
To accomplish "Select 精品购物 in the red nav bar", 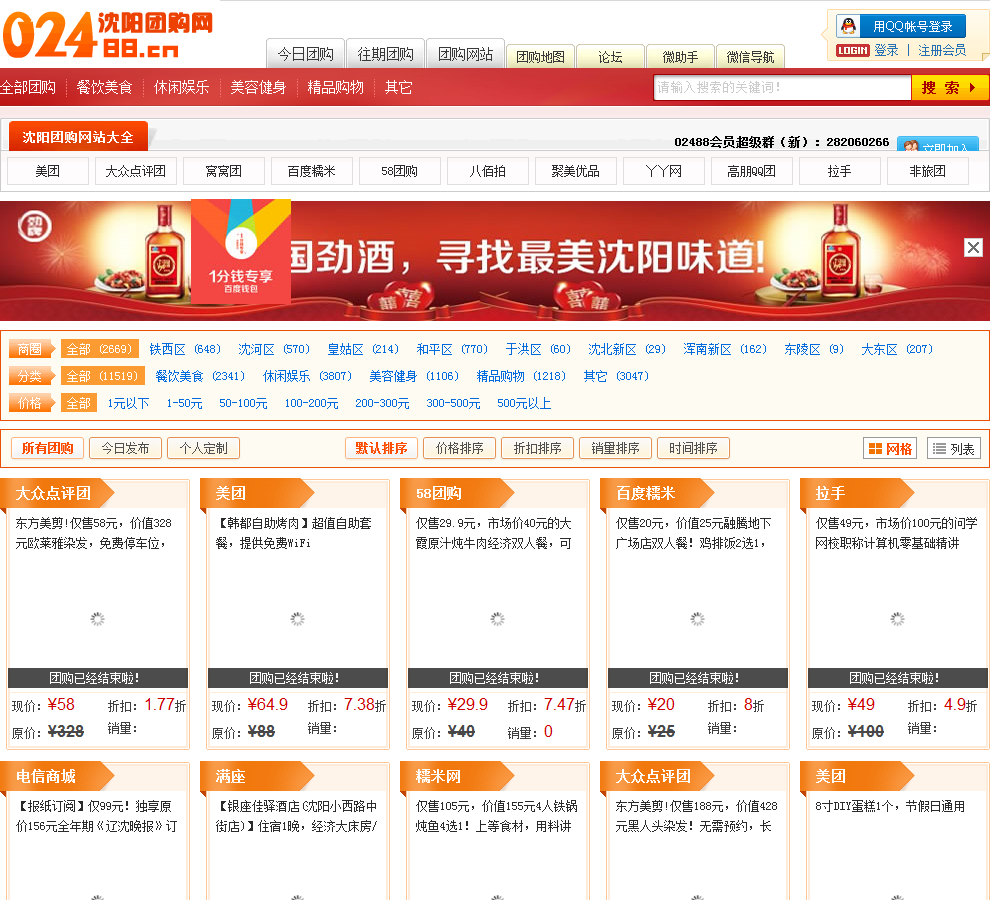I will point(335,87).
